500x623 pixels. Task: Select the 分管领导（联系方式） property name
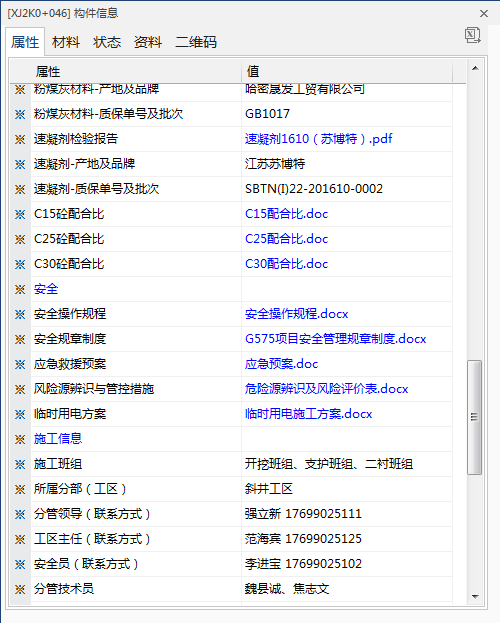tap(92, 514)
